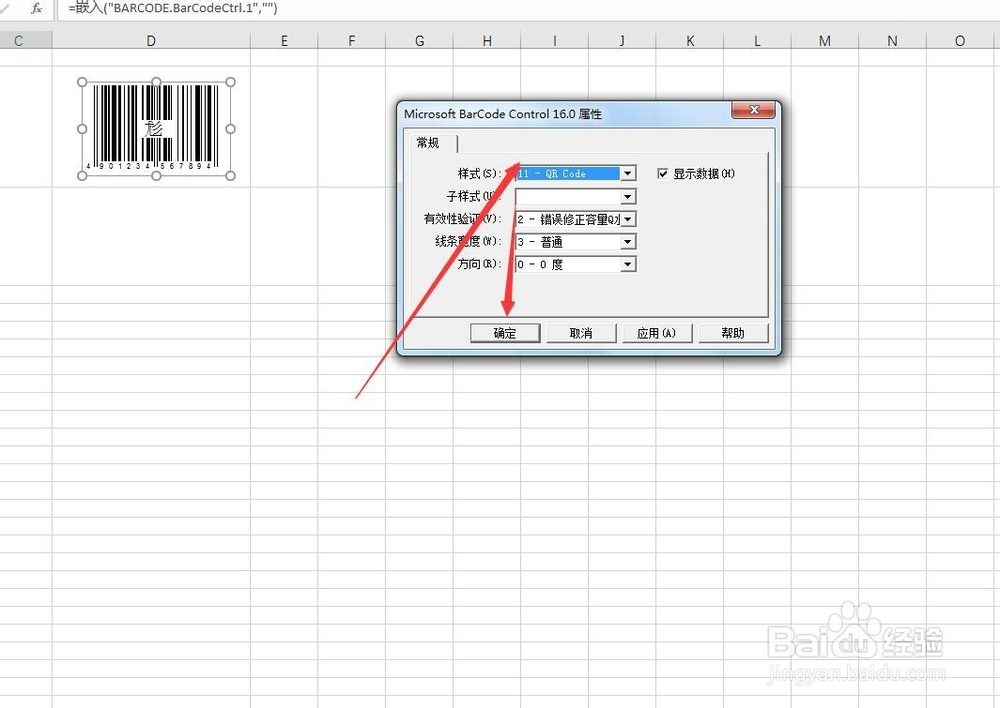Select column I header

coord(554,41)
